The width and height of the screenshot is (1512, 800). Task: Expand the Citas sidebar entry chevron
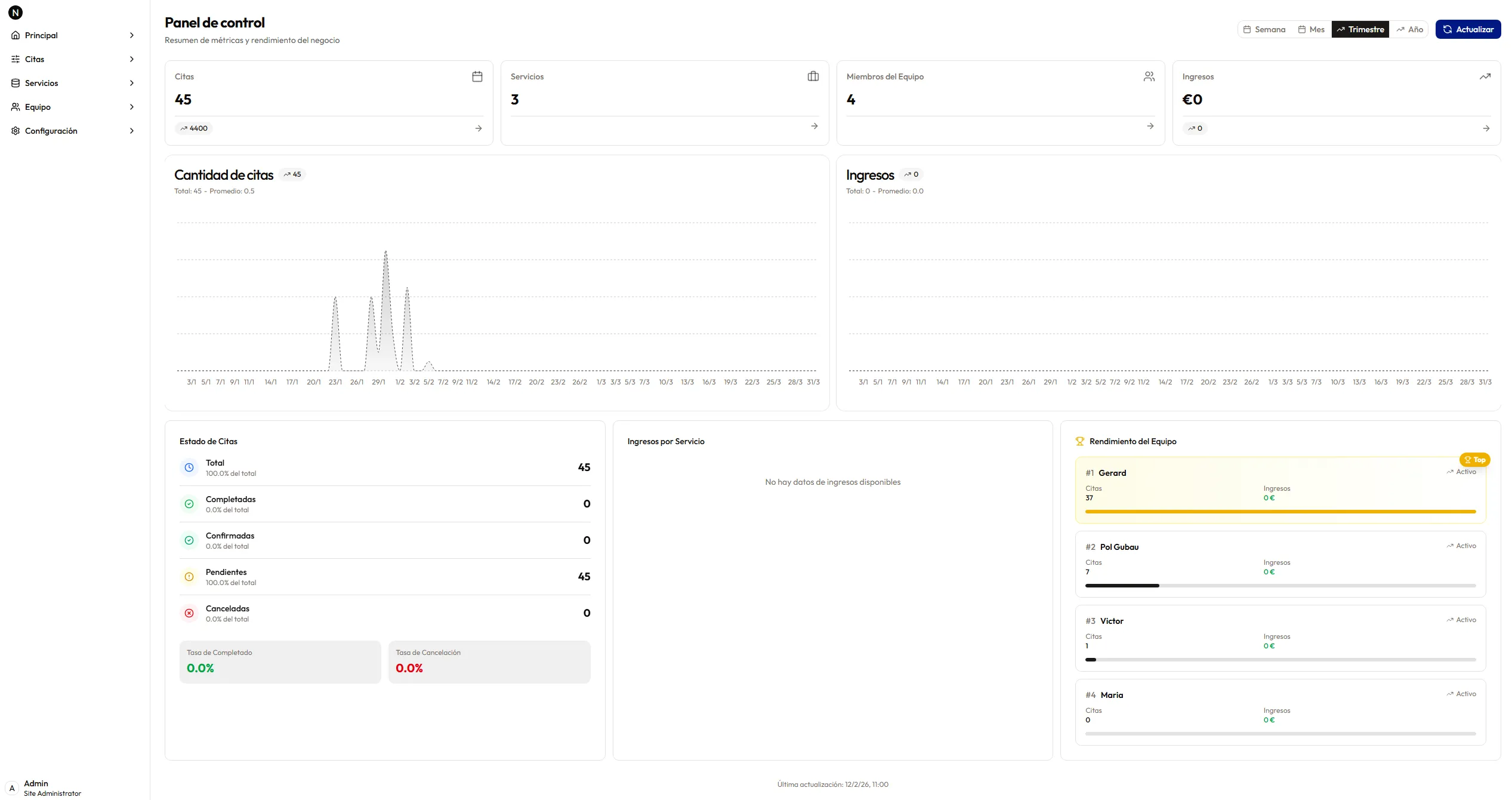[131, 59]
